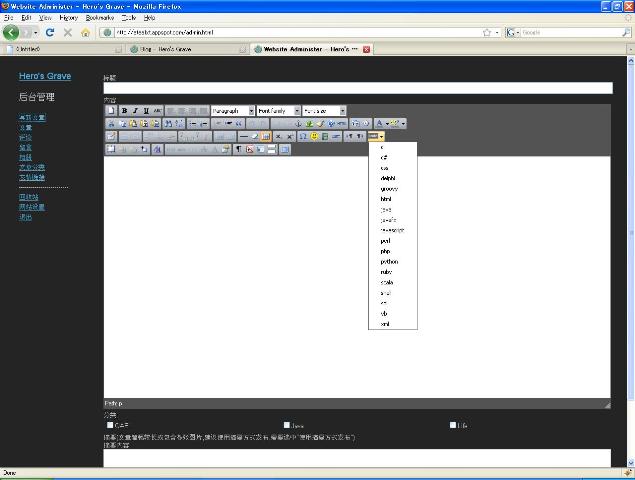
Task: Toggle underline formatting in editor toolbar
Action: (146, 111)
